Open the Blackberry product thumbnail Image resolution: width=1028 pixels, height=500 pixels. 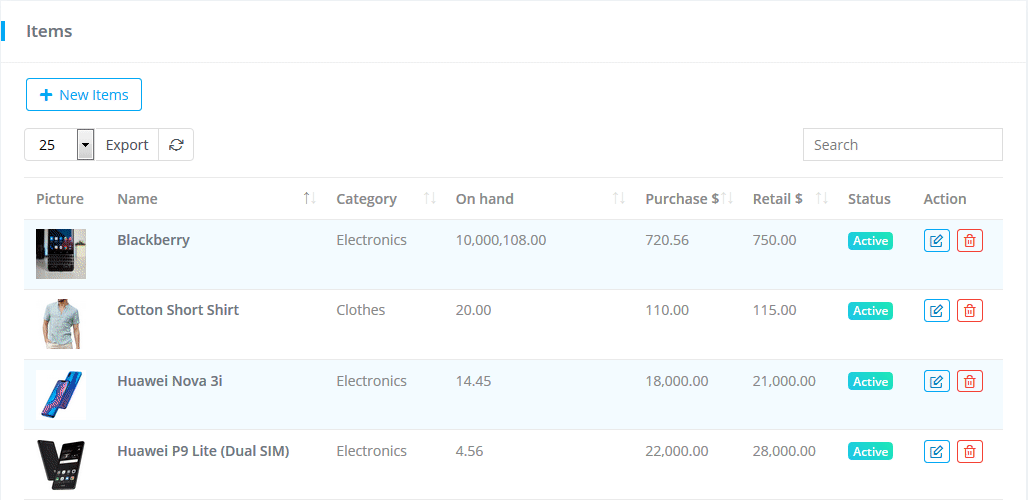tap(61, 254)
